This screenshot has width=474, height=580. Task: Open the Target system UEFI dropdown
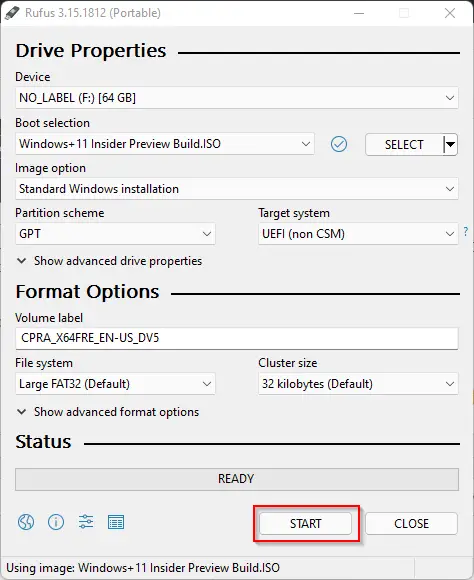(x=358, y=234)
